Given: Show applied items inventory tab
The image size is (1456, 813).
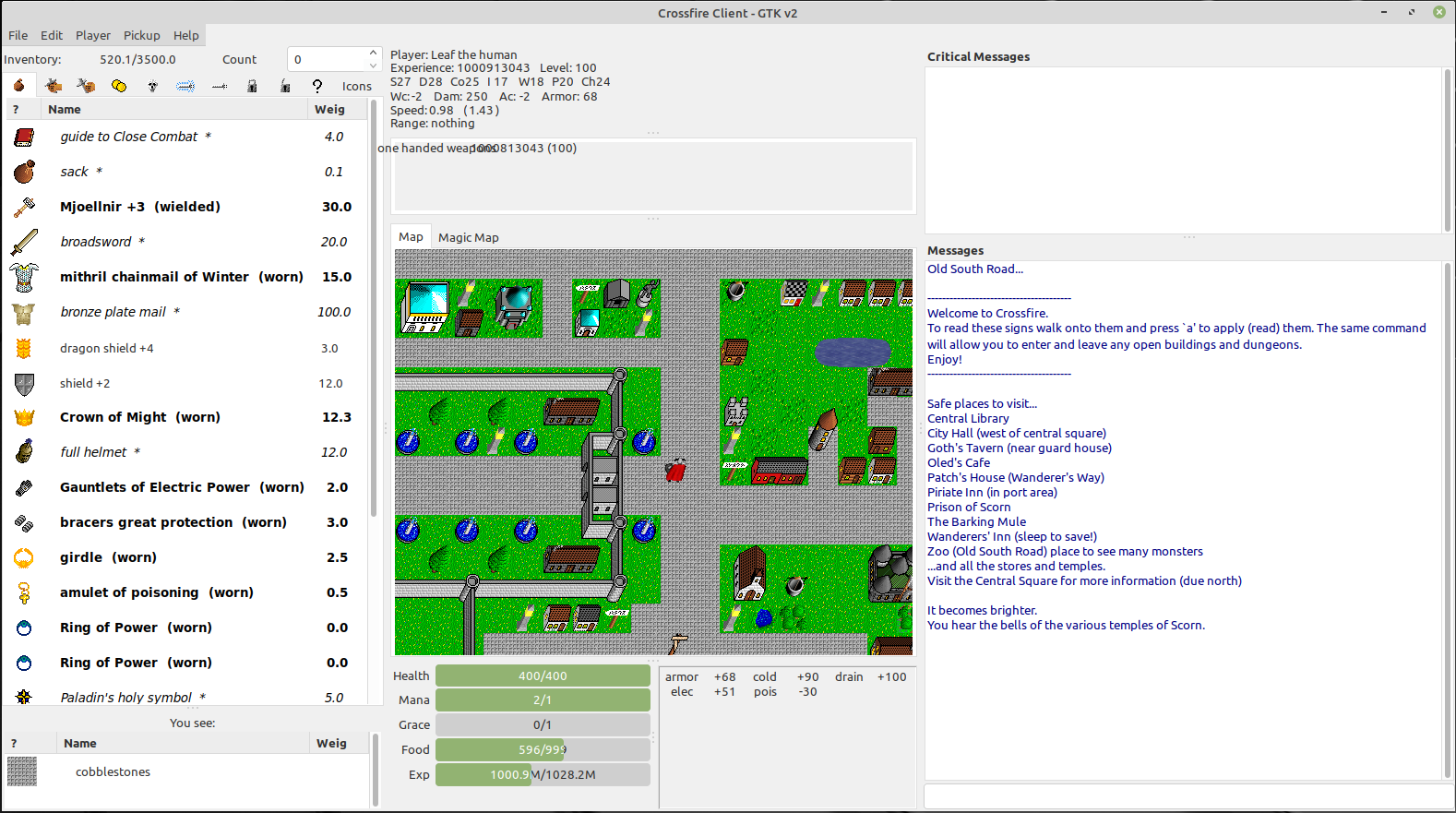Looking at the screenshot, I should [x=54, y=86].
